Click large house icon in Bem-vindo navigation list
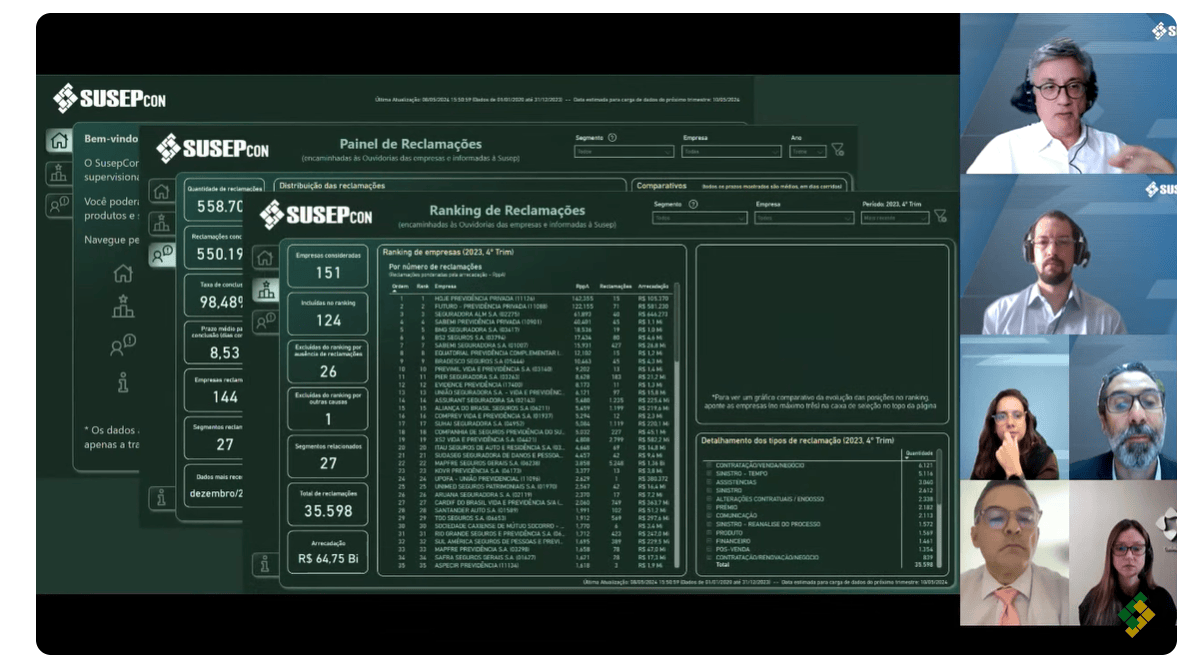The image size is (1189, 666). click(123, 273)
